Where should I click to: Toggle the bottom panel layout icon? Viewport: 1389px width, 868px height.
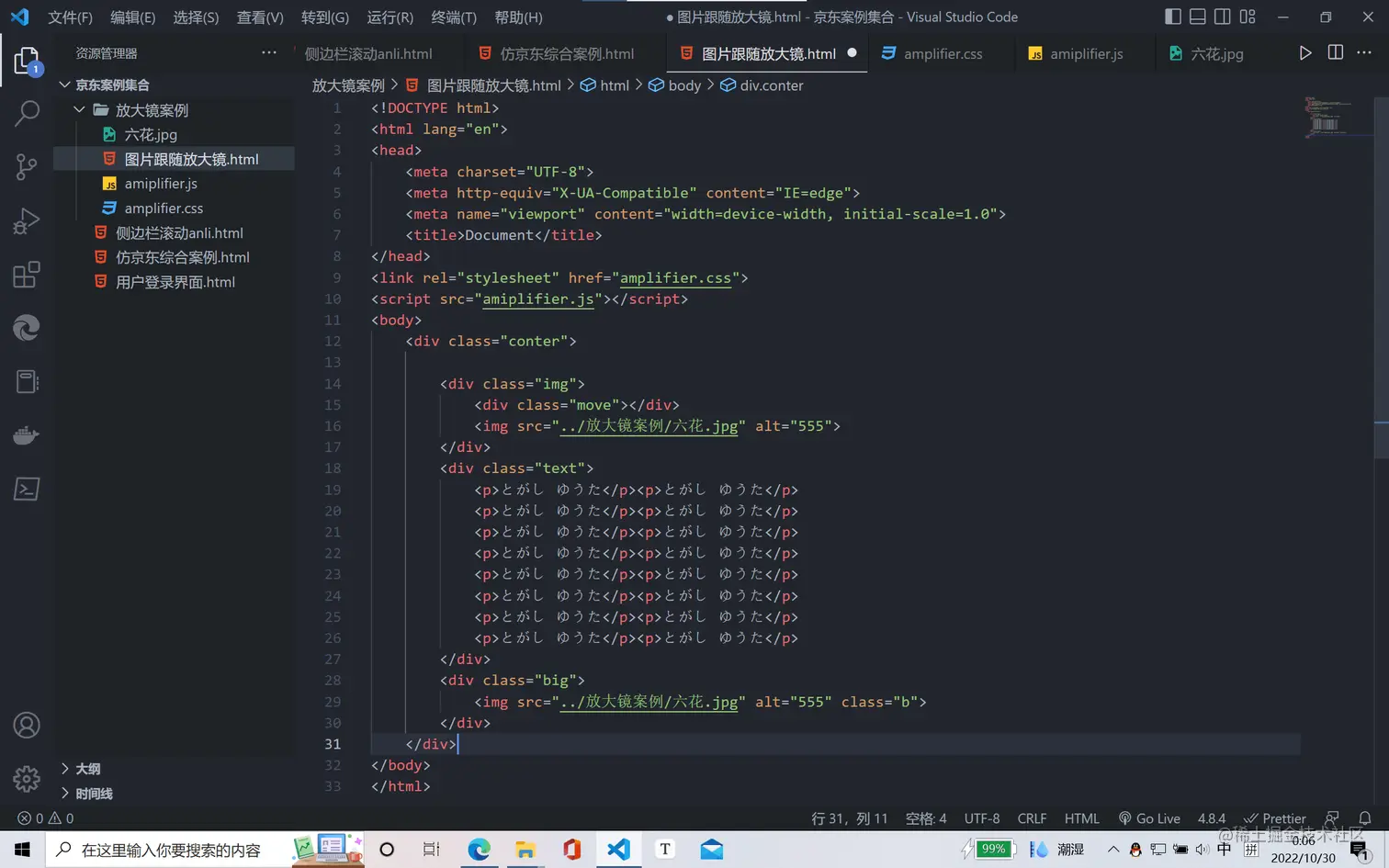(1198, 17)
